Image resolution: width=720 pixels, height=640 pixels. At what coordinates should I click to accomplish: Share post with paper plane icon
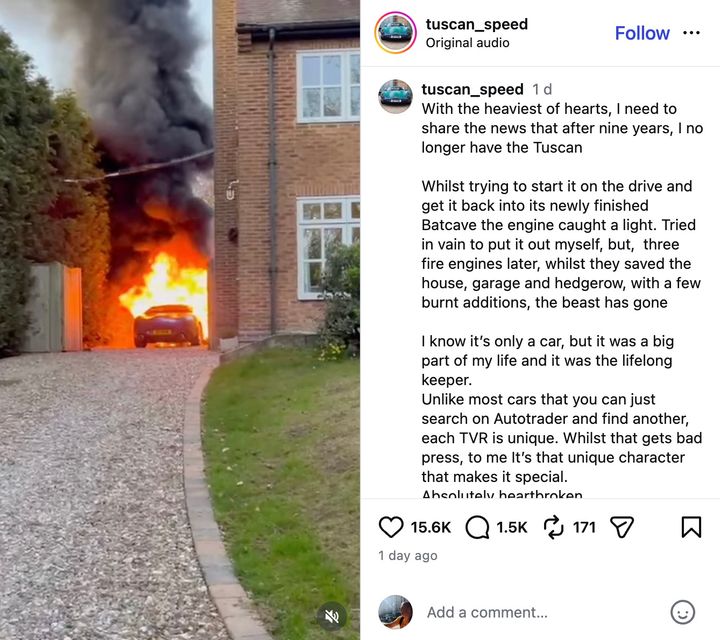622,527
